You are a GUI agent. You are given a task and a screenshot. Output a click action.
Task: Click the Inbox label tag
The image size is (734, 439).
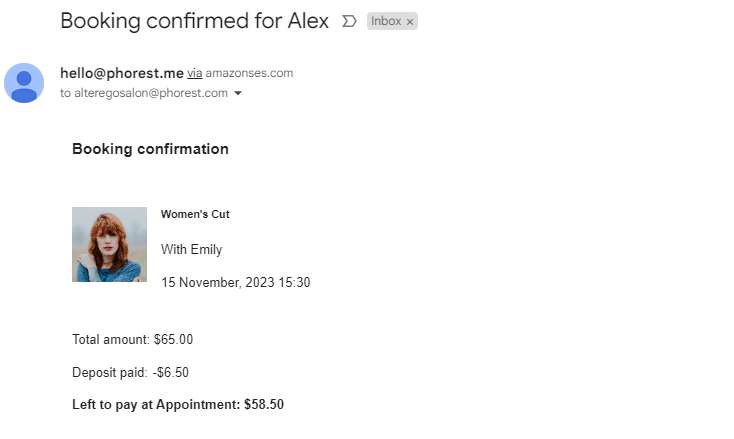tap(385, 22)
